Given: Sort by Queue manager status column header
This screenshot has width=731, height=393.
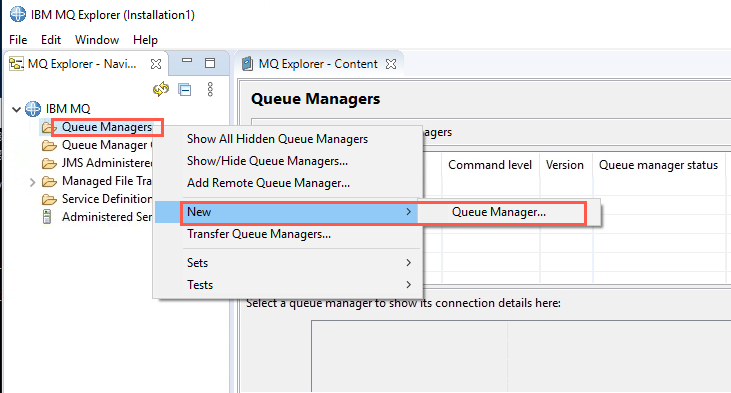Looking at the screenshot, I should pyautogui.click(x=658, y=165).
